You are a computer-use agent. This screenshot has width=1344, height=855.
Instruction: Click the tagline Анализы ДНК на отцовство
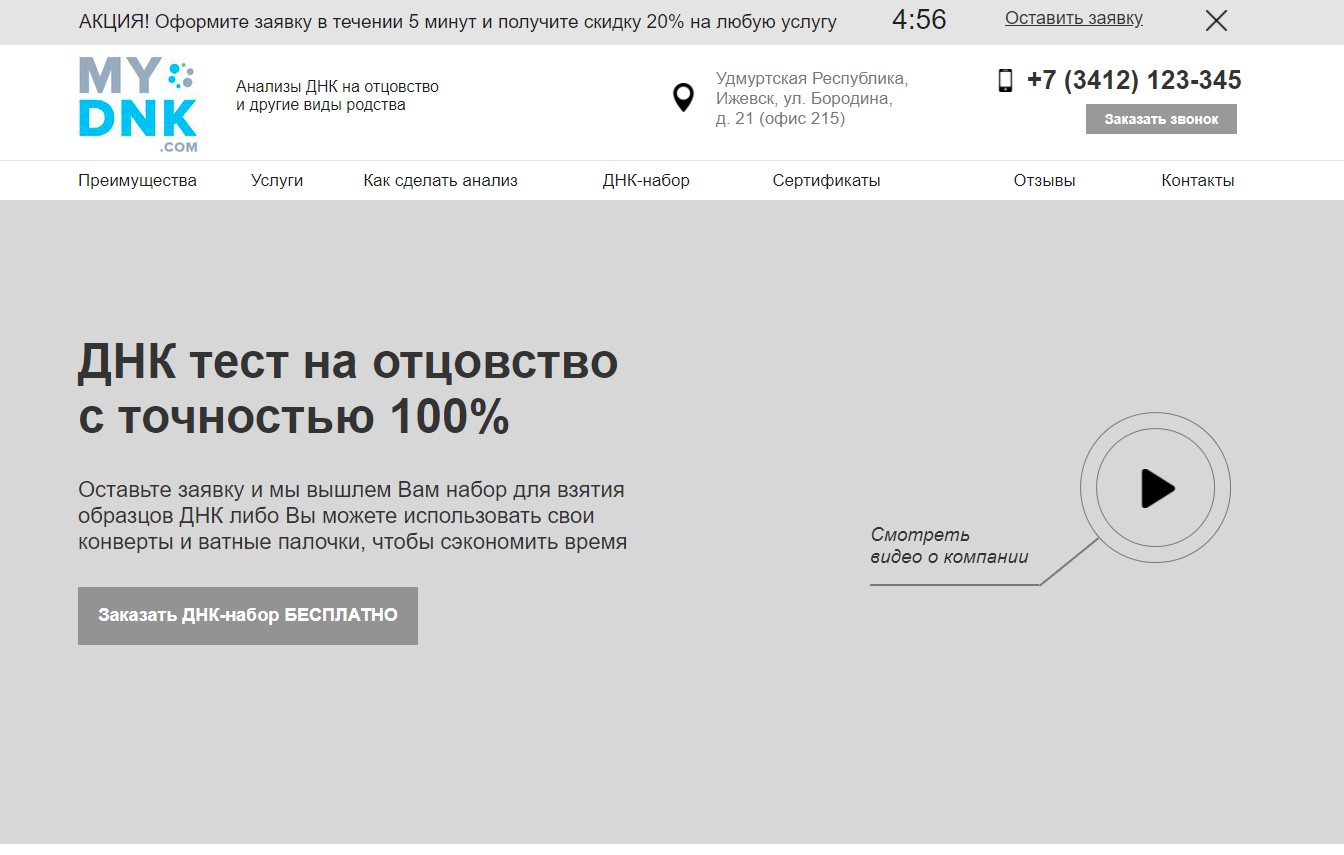(337, 96)
